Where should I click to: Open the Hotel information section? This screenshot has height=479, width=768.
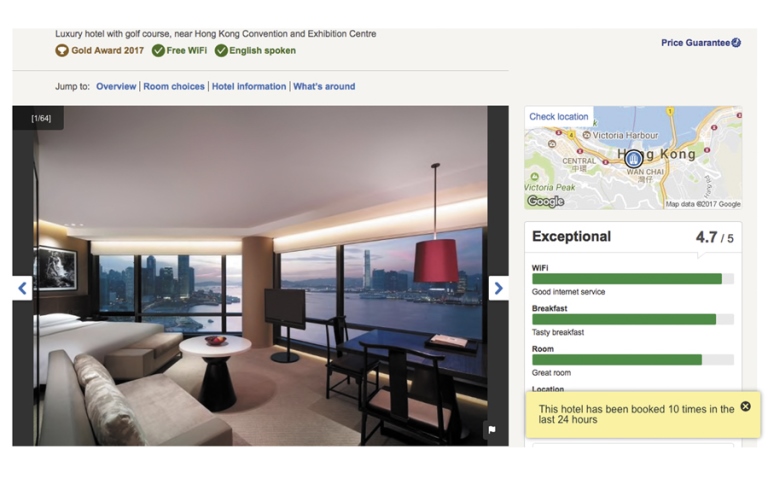pyautogui.click(x=249, y=86)
